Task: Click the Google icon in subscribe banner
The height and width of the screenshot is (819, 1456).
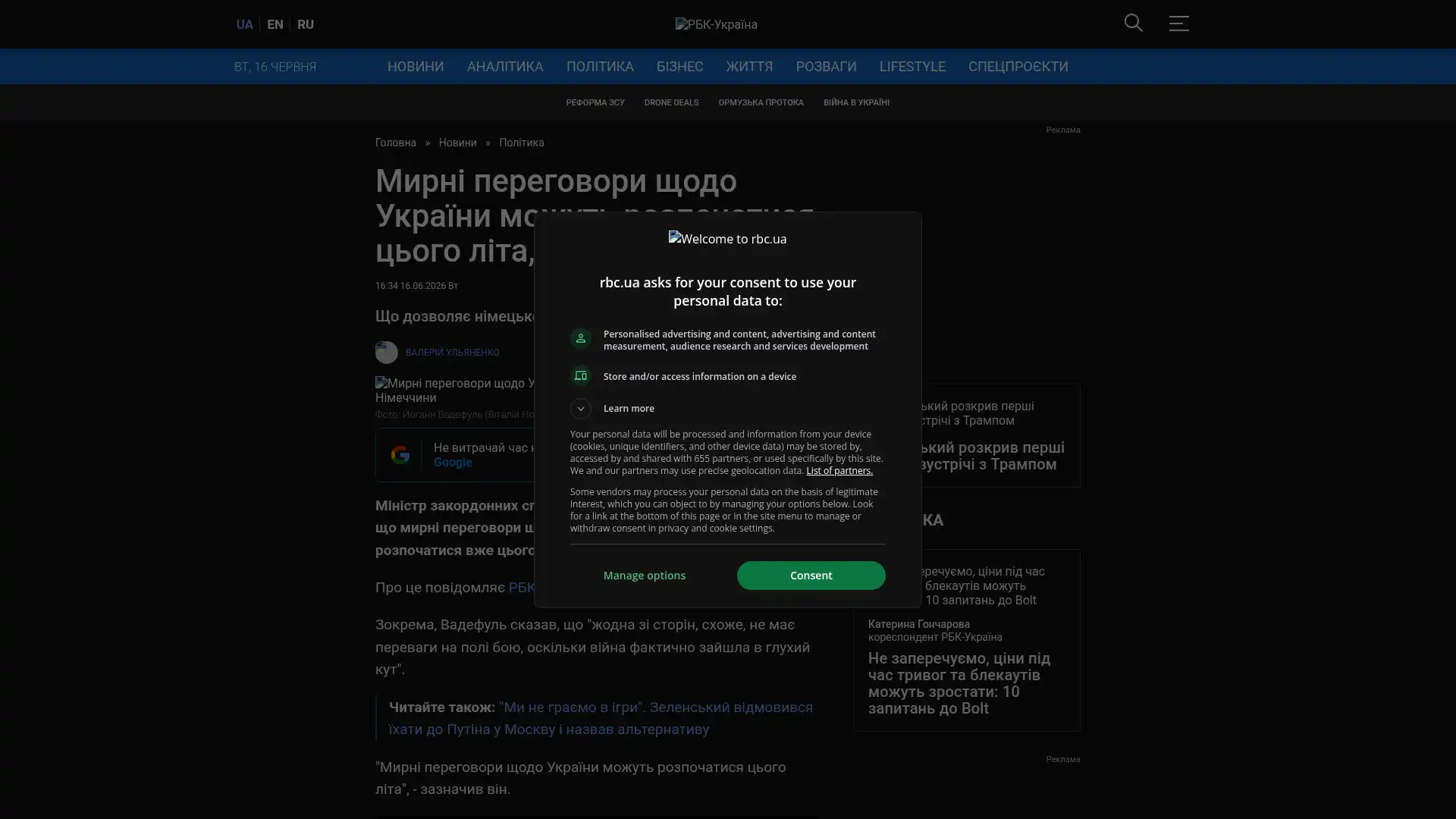Action: tap(400, 455)
